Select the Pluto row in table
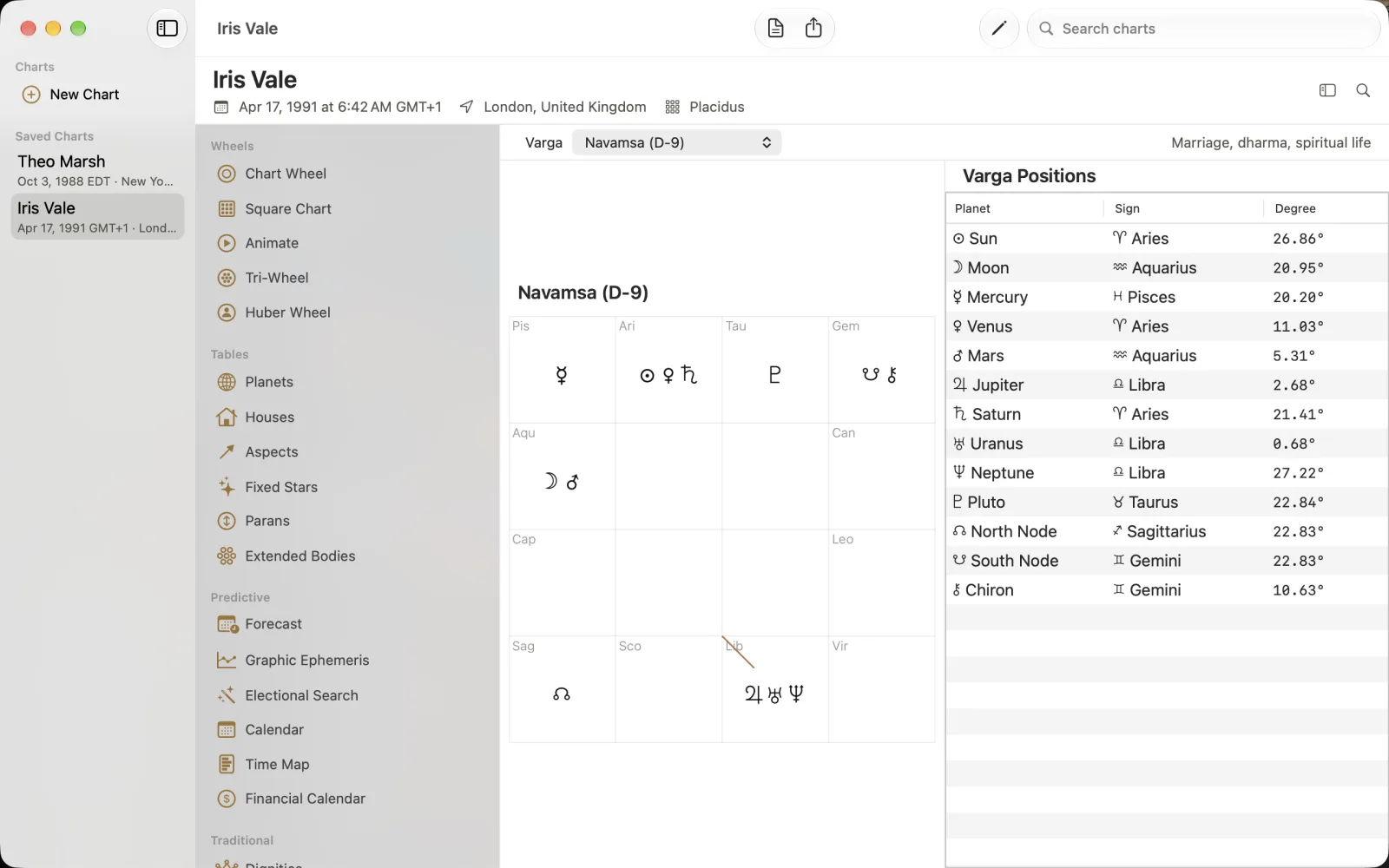This screenshot has height=868, width=1389. (x=1167, y=502)
